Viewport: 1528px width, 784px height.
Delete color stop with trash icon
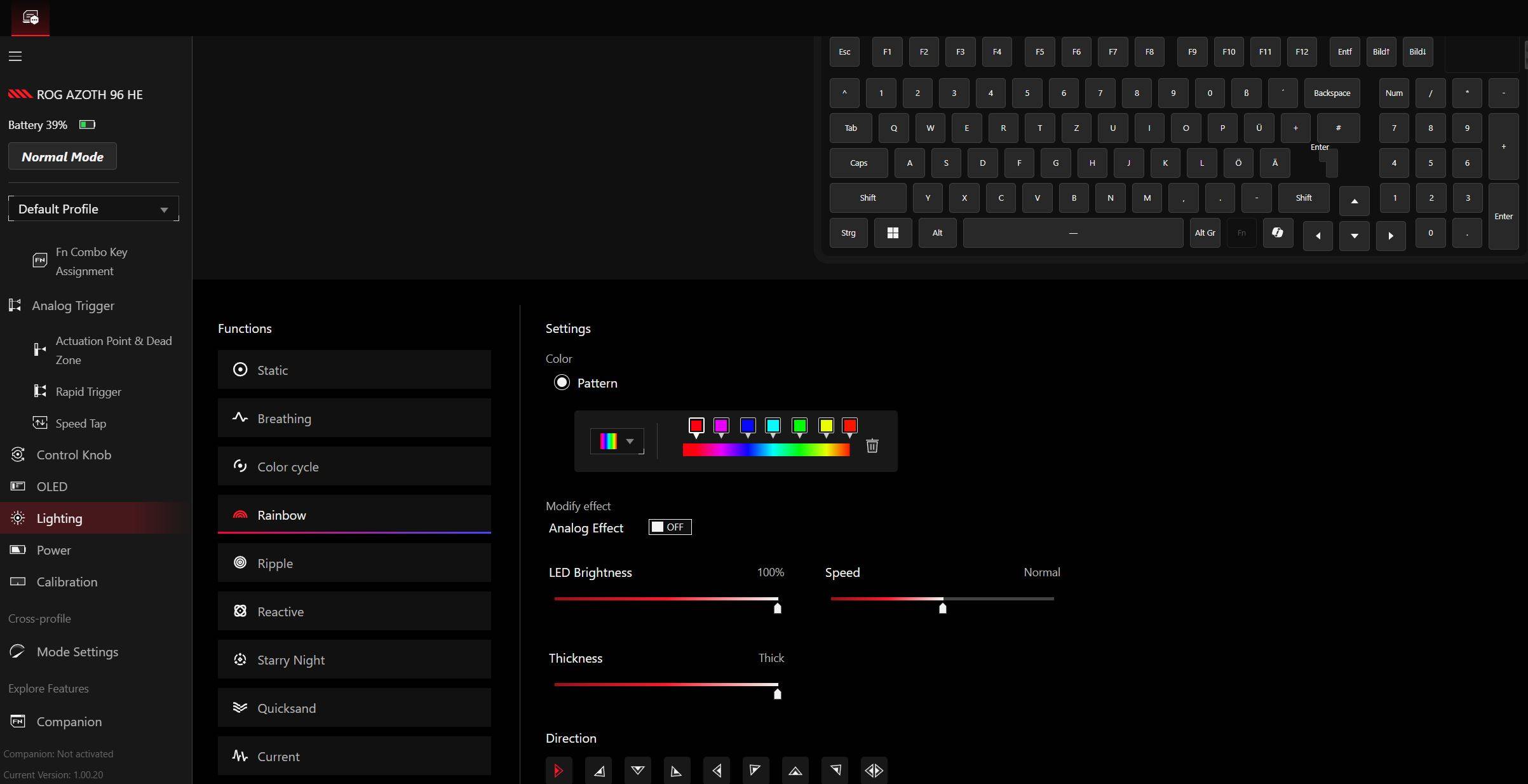tap(872, 446)
